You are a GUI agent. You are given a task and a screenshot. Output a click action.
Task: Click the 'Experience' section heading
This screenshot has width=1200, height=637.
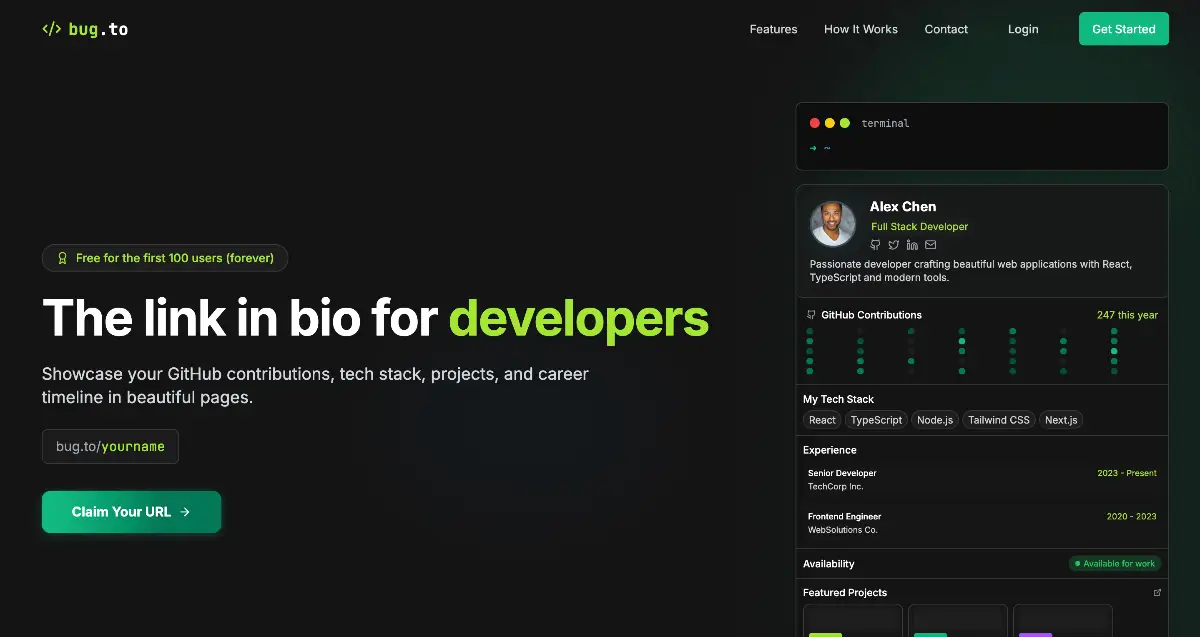point(830,450)
